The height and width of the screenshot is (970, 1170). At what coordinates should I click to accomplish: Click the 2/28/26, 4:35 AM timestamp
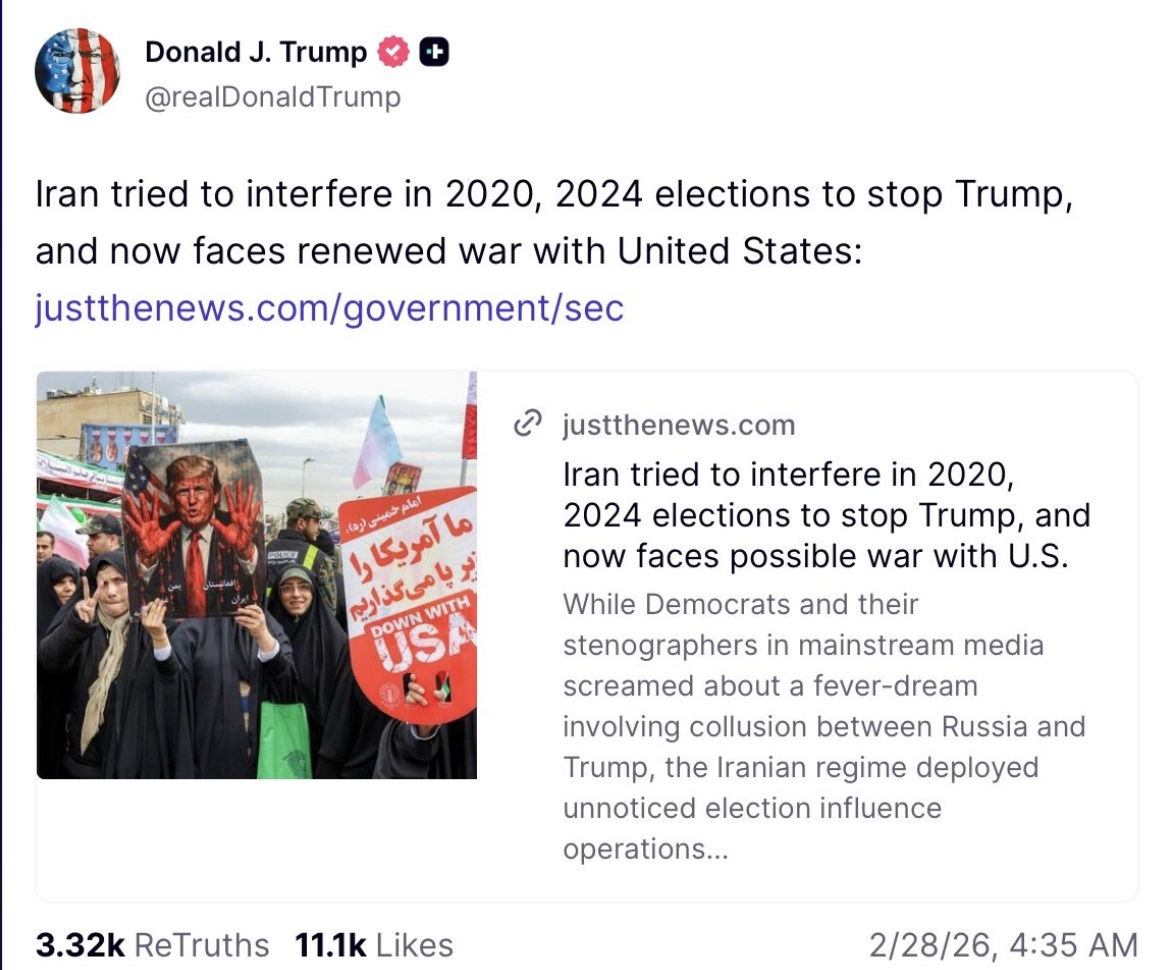[x=1003, y=945]
